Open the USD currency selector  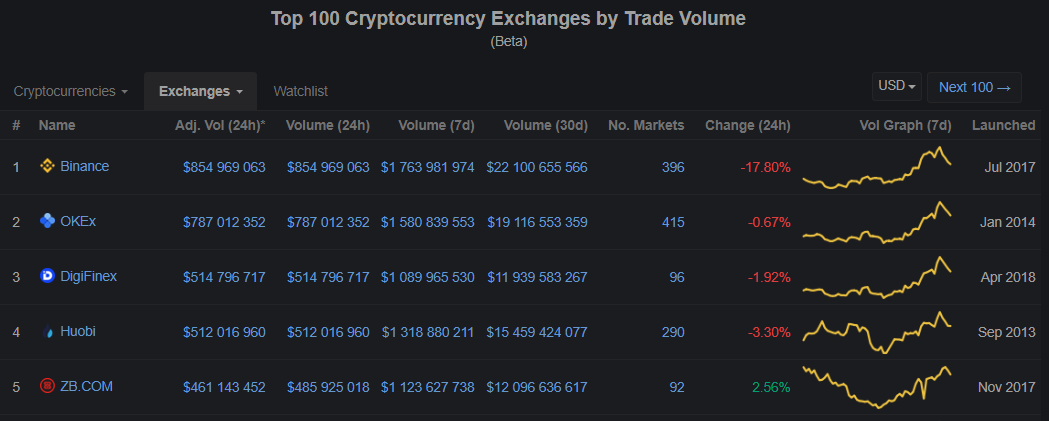[897, 87]
